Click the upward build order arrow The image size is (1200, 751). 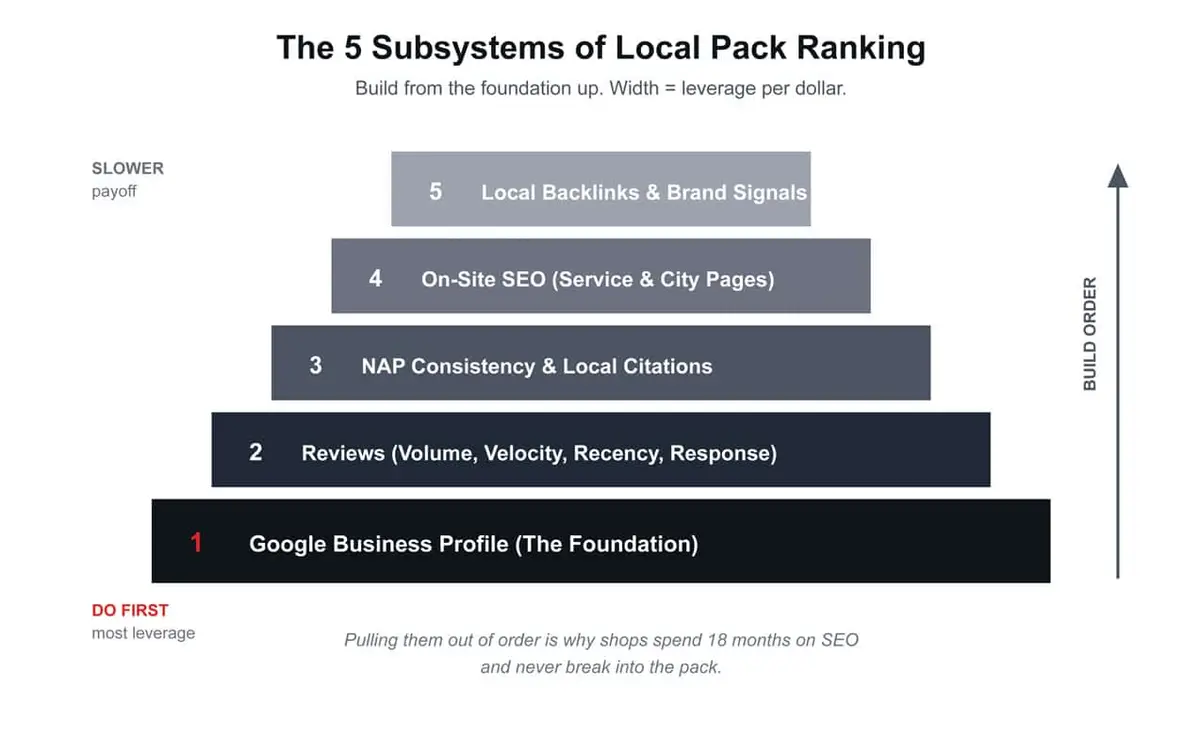1118,371
